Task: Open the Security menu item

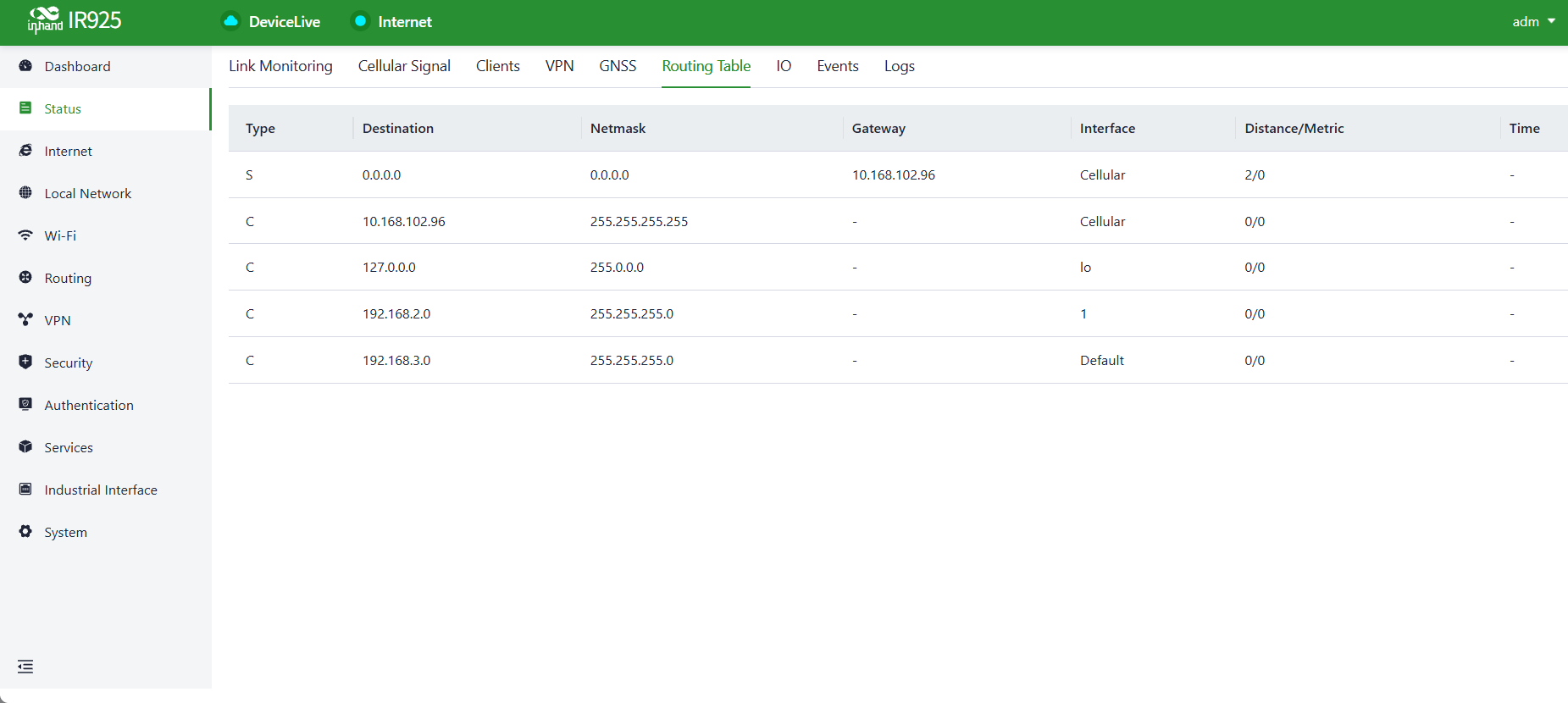Action: [x=105, y=363]
